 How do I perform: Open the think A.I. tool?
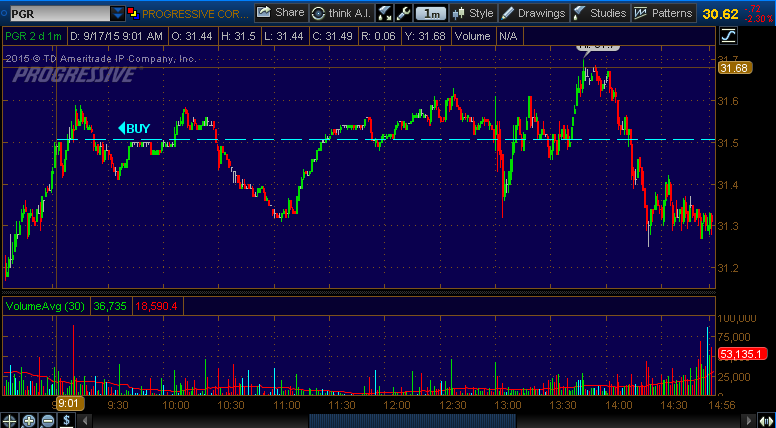339,13
